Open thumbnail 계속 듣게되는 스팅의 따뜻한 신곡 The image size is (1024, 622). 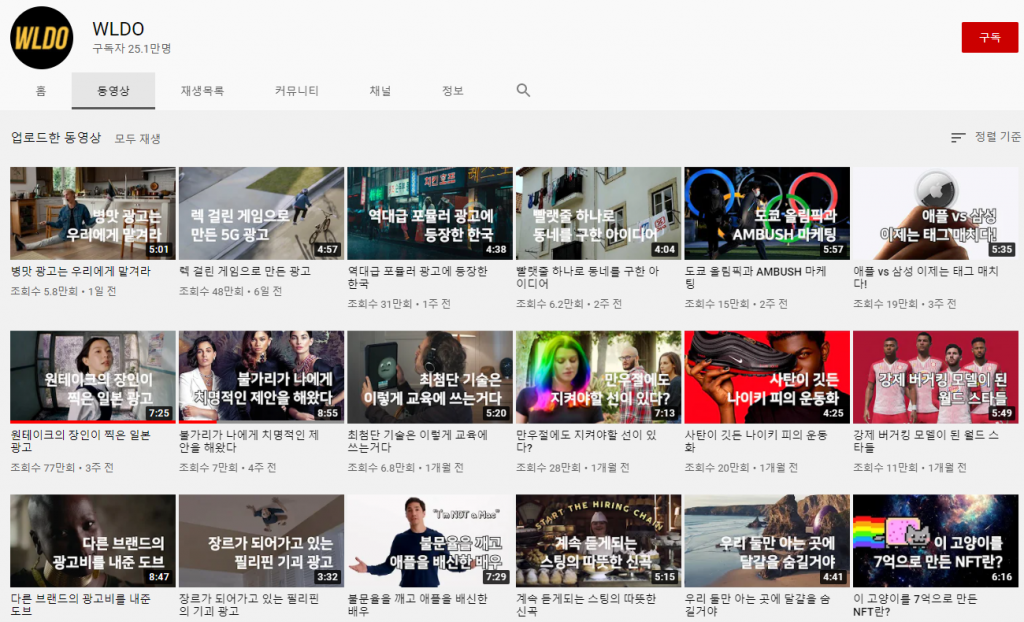pos(598,540)
